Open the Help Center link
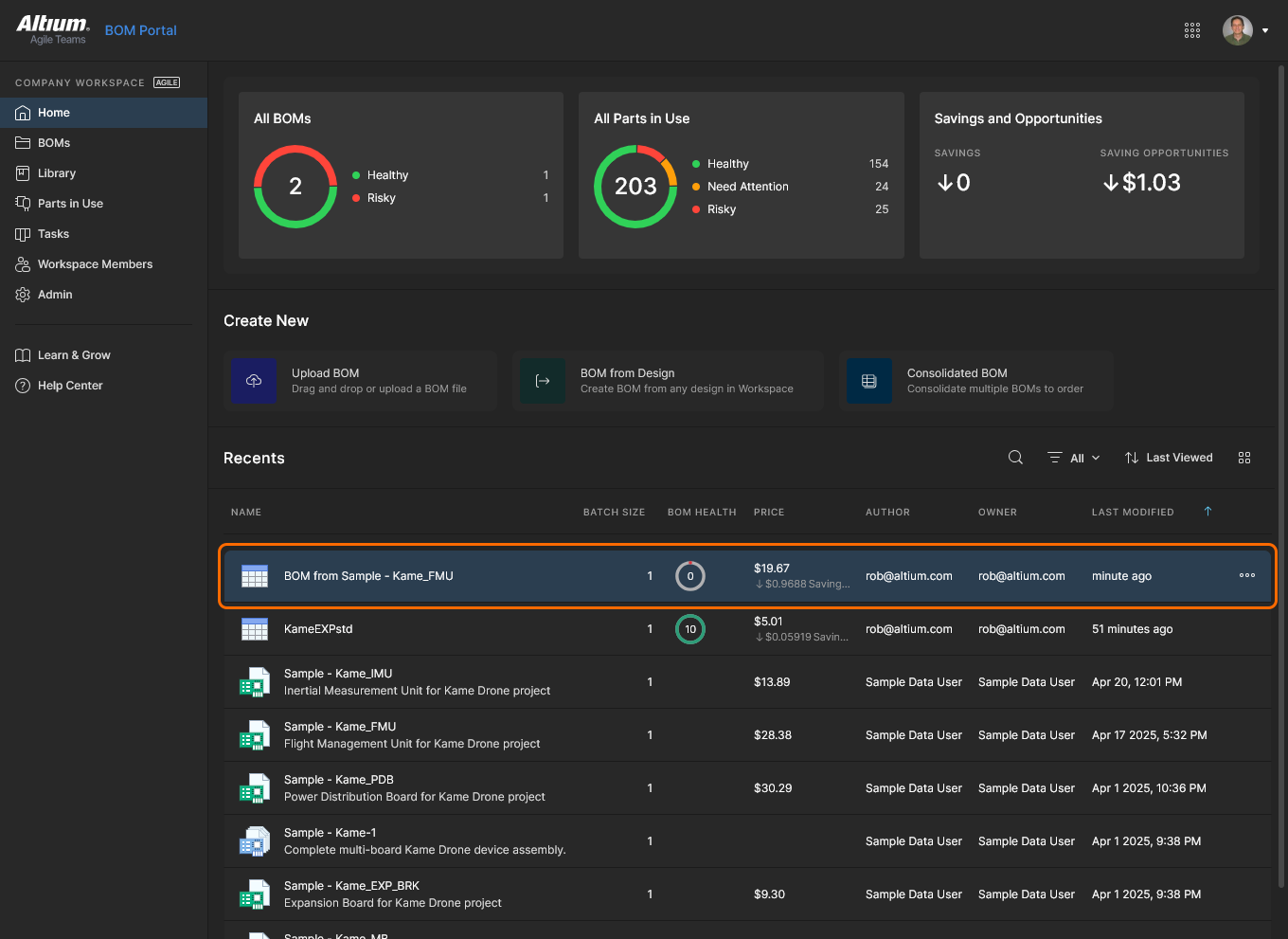Image resolution: width=1288 pixels, height=939 pixels. pos(70,386)
